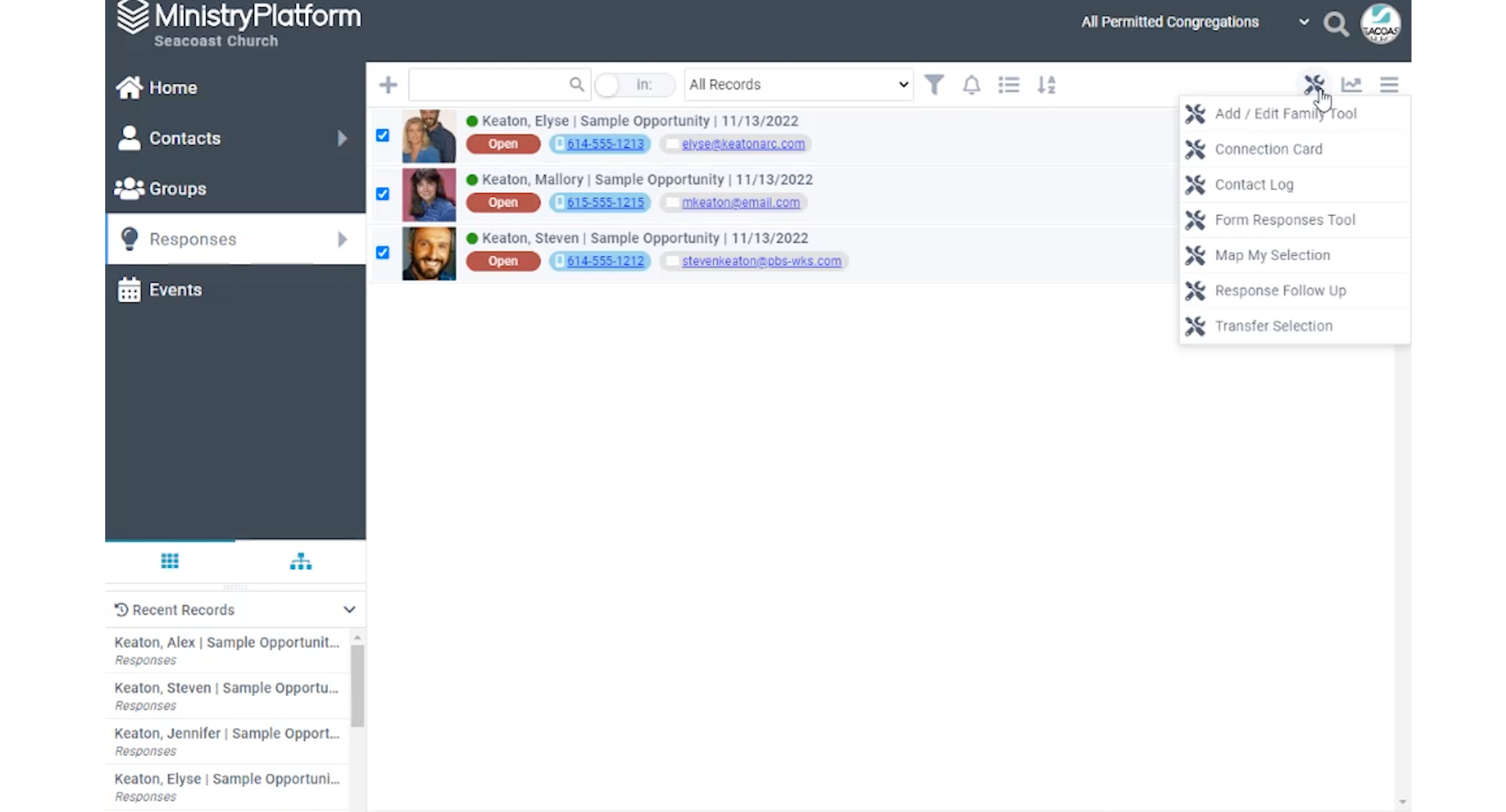Open recent record Keaton, Alex

(227, 650)
